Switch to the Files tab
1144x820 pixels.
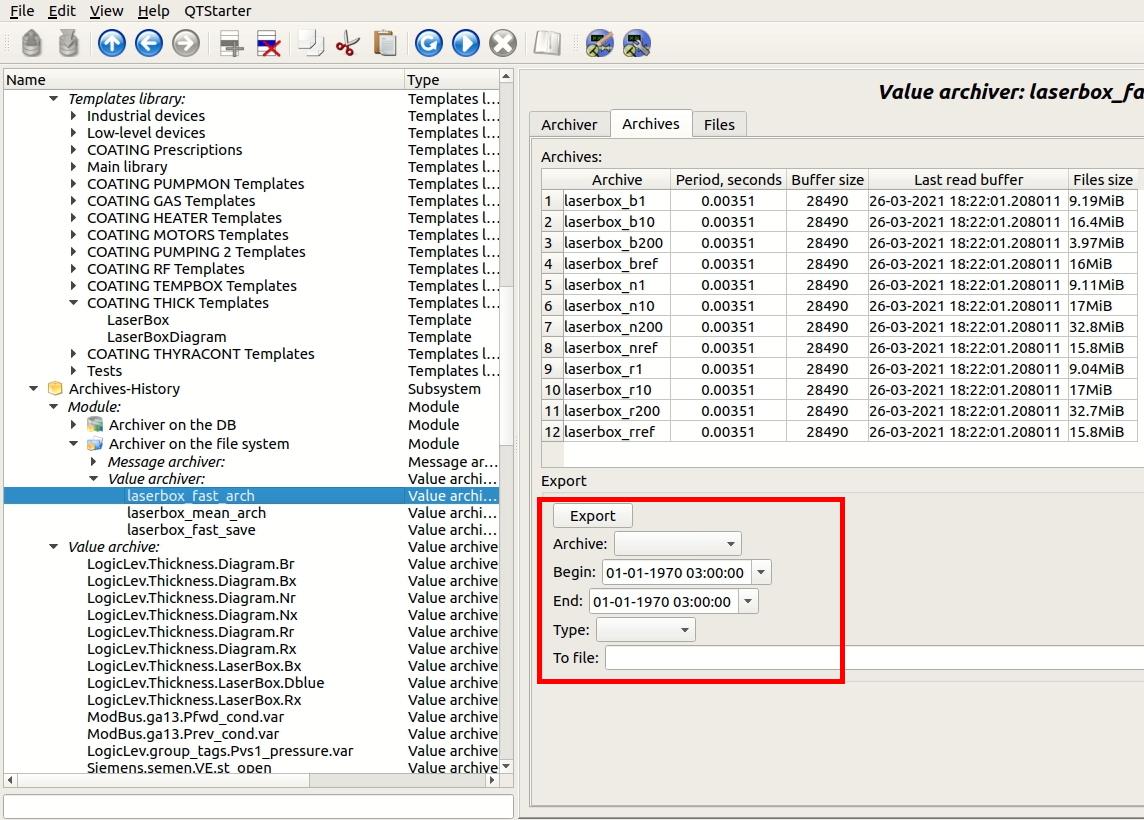pos(719,125)
